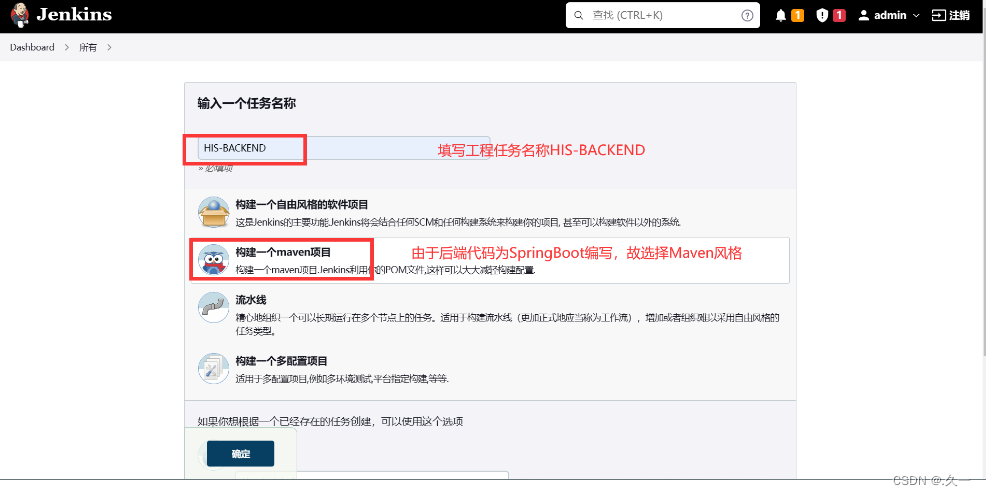Click the orange notification count badge
Viewport: 986px width, 496px height.
(797, 15)
